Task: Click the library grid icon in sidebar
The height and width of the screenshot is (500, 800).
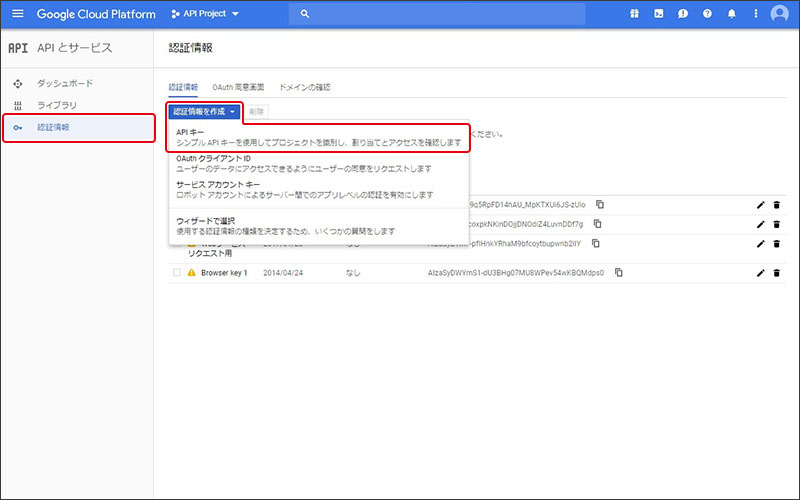Action: coord(18,106)
